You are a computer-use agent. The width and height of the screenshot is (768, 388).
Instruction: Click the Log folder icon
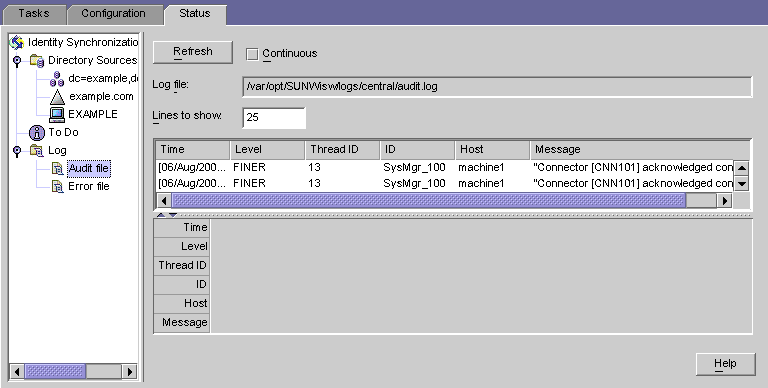point(37,150)
